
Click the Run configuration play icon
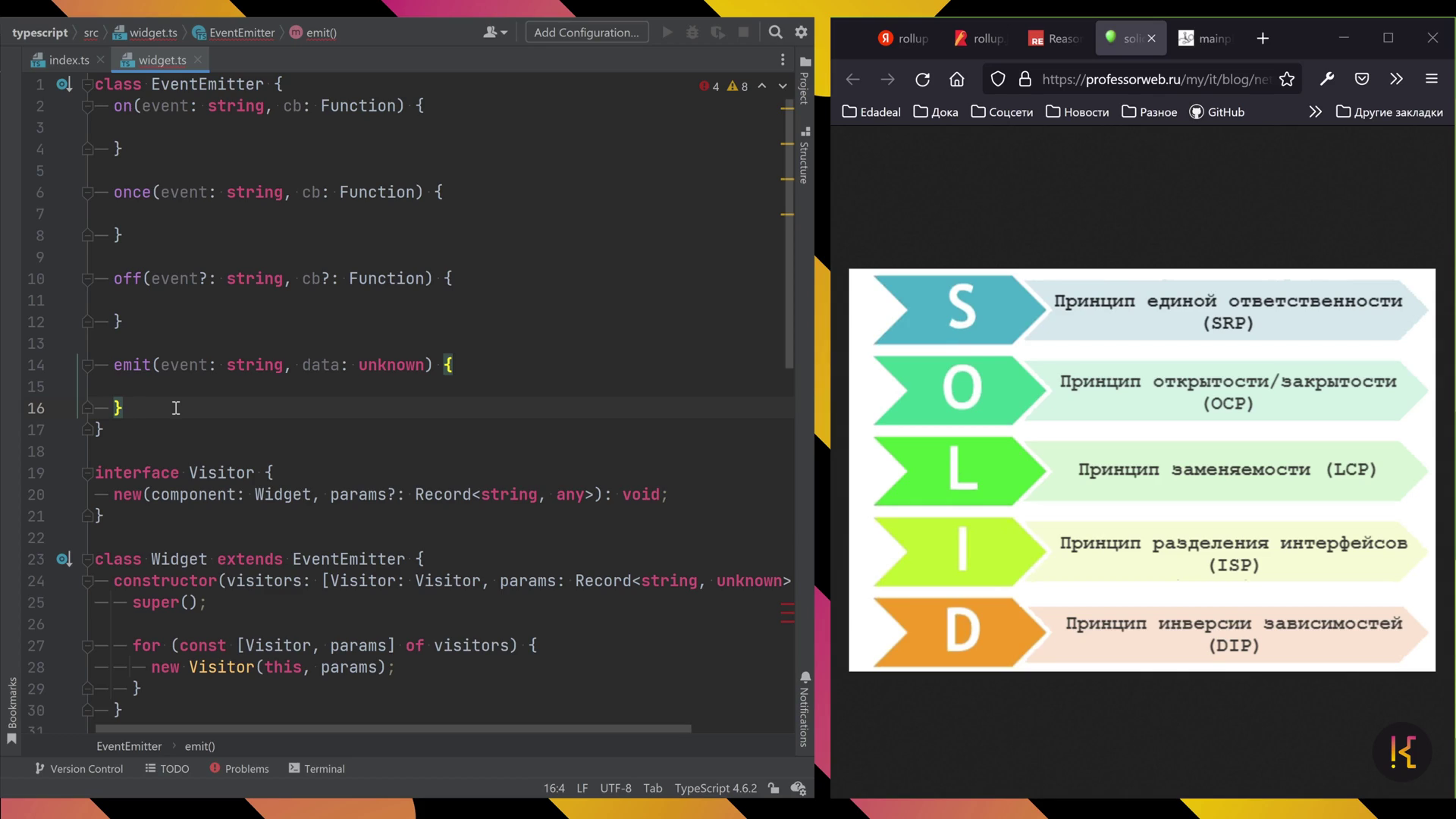point(667,32)
